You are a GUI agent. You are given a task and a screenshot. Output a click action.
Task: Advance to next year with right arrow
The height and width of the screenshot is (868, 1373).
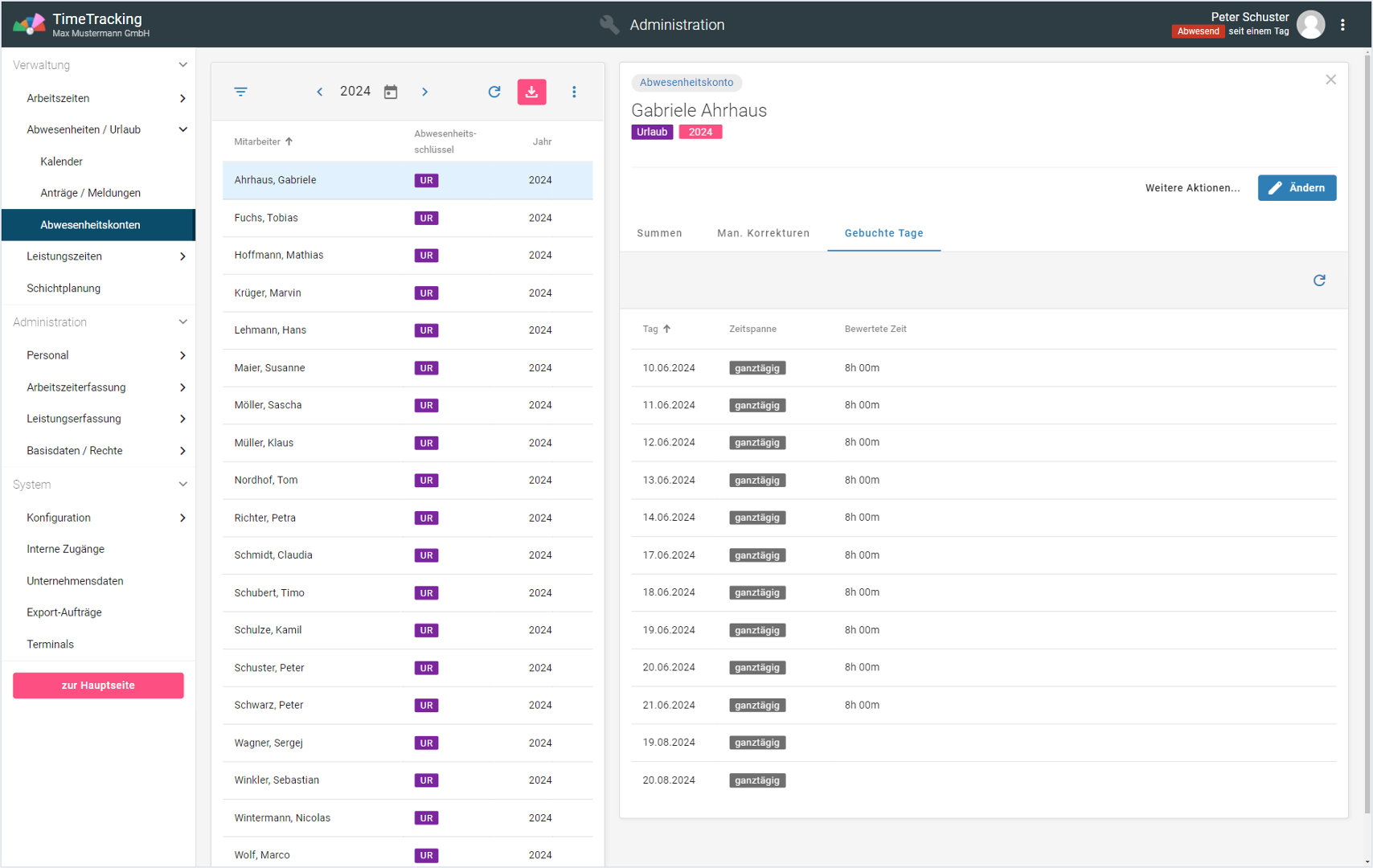424,92
